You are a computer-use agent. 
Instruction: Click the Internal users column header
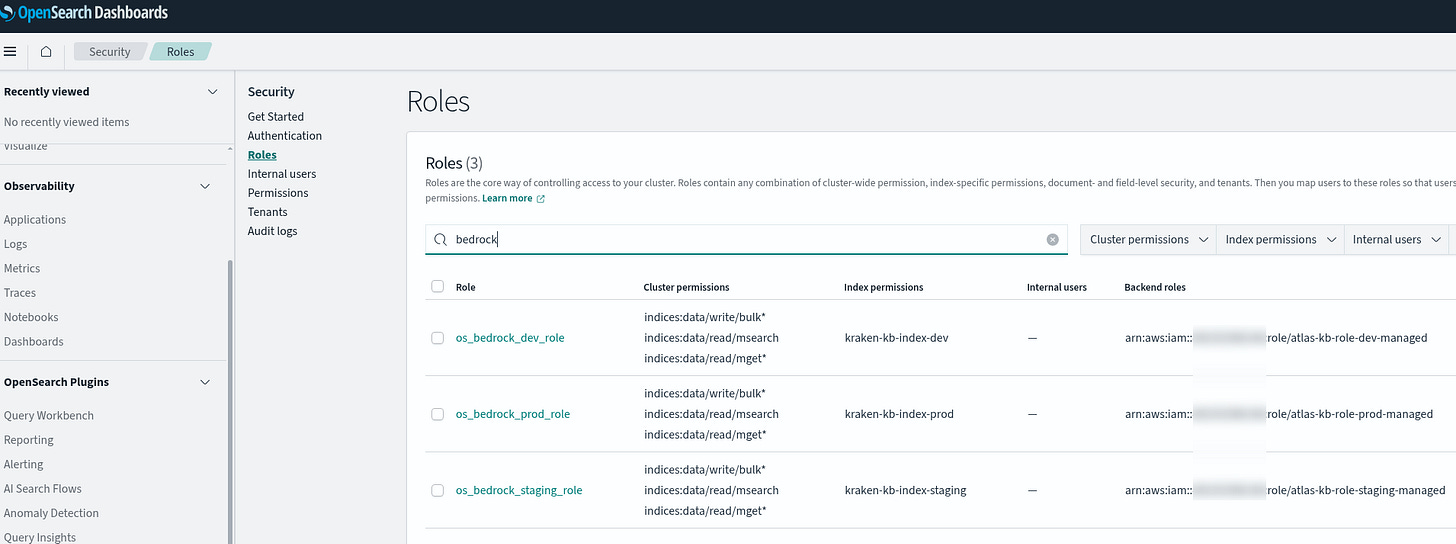point(1057,287)
